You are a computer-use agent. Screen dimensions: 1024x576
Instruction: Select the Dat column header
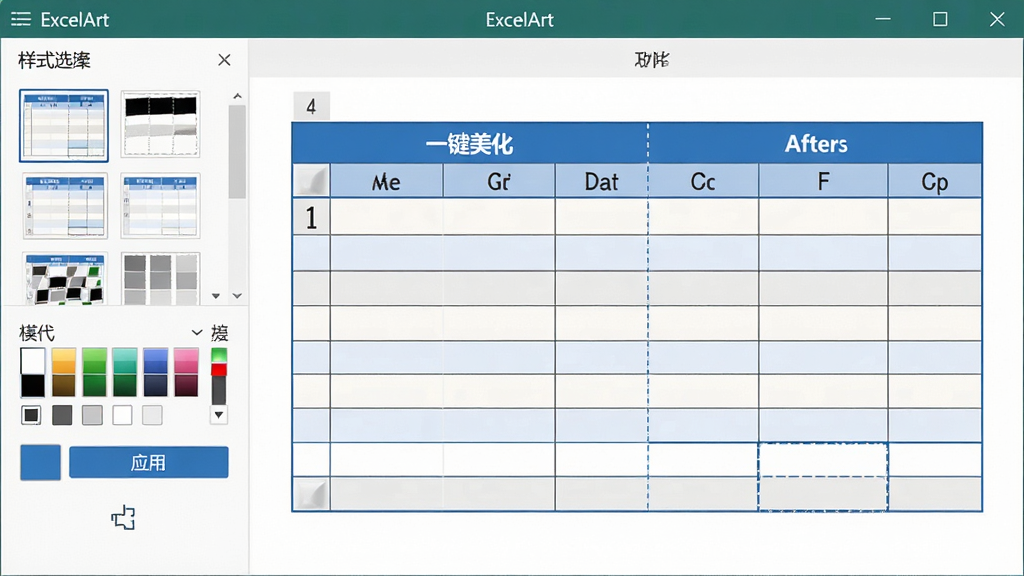[x=601, y=181]
